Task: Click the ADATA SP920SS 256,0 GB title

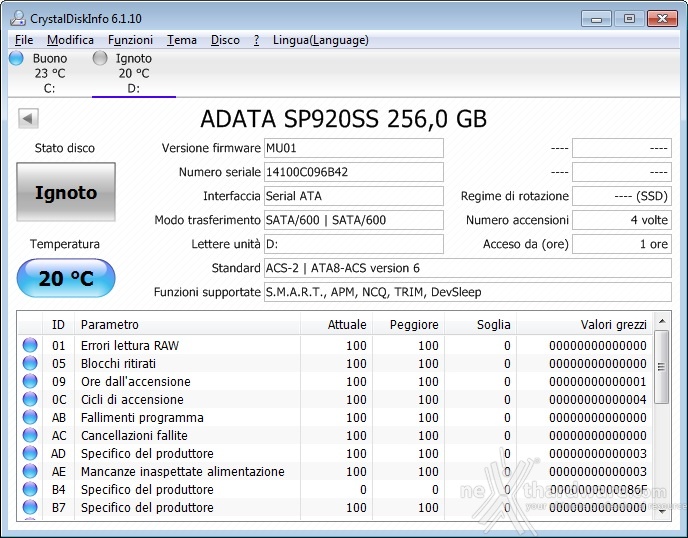Action: pos(344,118)
